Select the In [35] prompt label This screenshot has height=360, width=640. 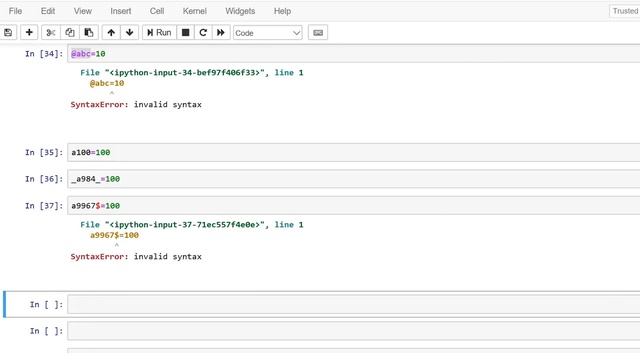click(44, 153)
